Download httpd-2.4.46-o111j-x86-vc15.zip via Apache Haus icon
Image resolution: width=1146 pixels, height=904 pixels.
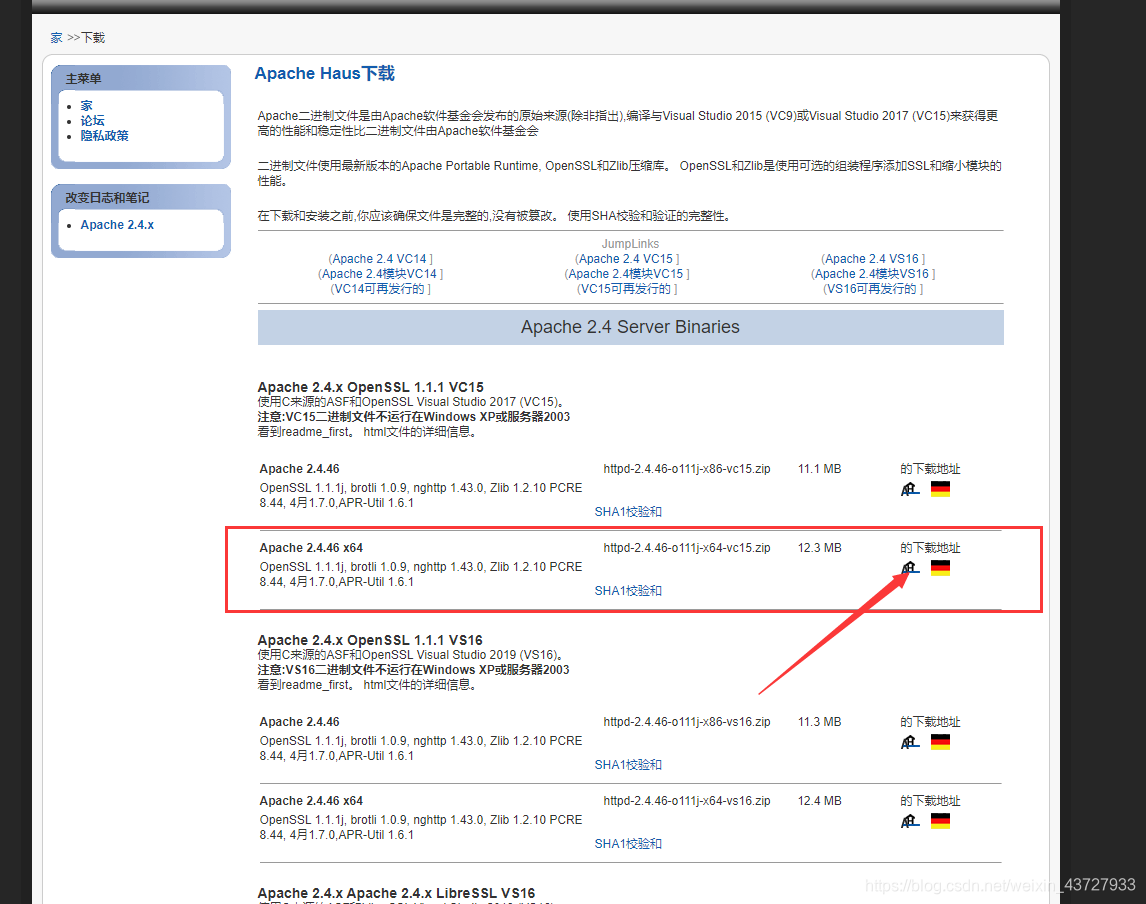[909, 489]
